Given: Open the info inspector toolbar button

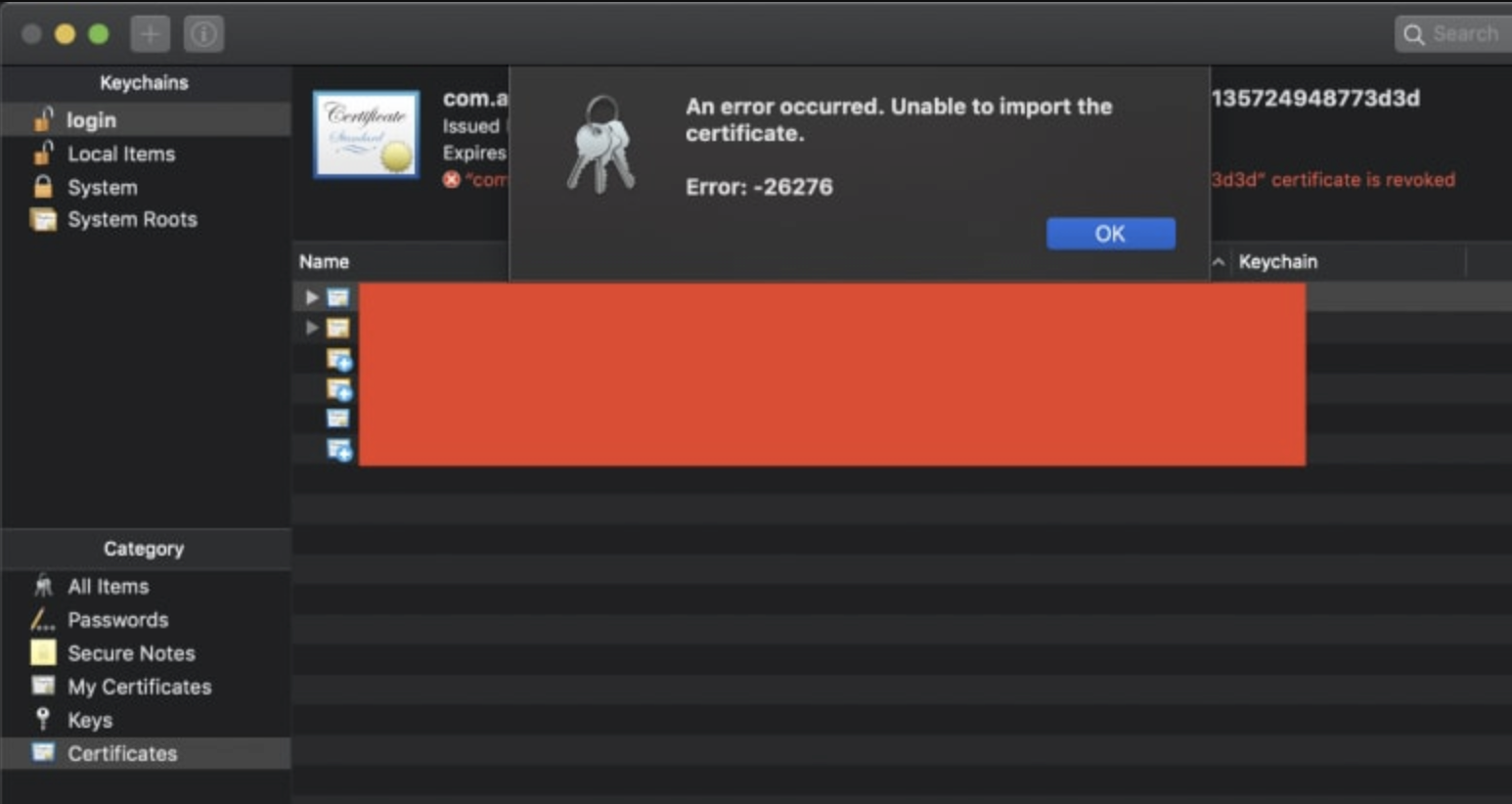Looking at the screenshot, I should click(203, 34).
